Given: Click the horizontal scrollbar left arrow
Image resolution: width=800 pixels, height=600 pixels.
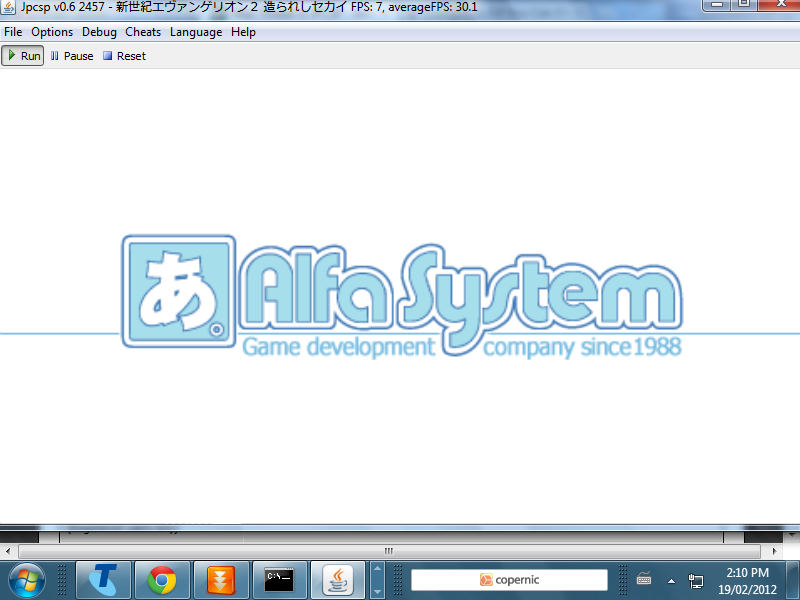Looking at the screenshot, I should pyautogui.click(x=8, y=552).
